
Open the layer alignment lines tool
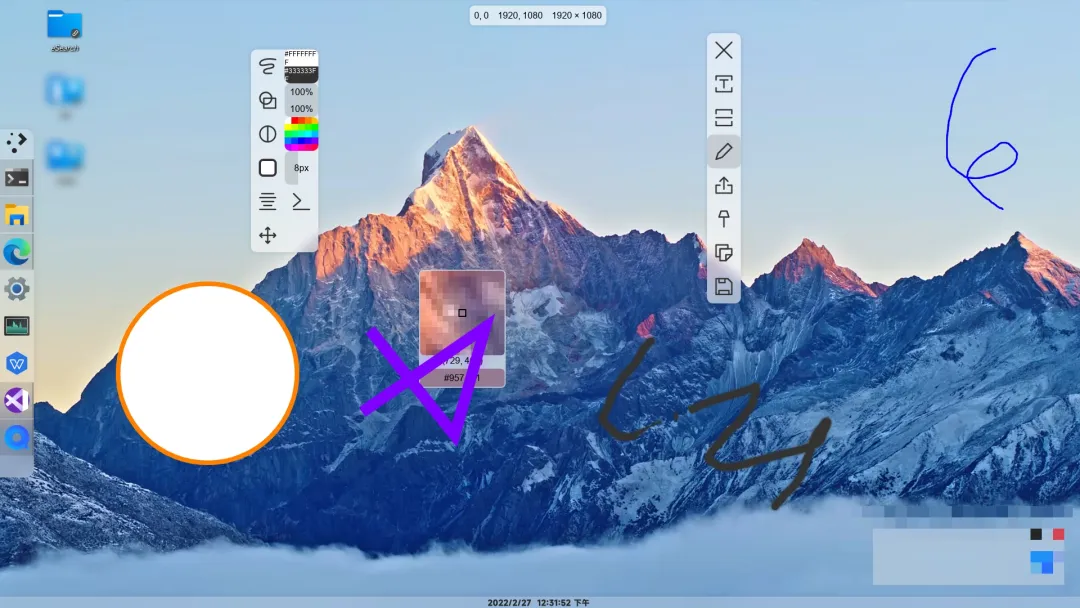267,202
